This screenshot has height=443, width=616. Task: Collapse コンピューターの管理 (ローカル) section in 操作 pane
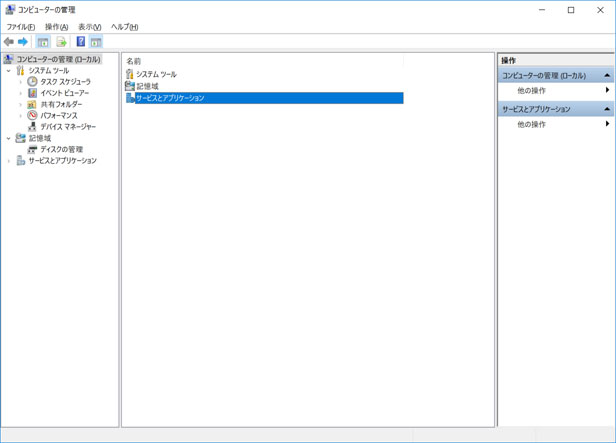click(607, 75)
